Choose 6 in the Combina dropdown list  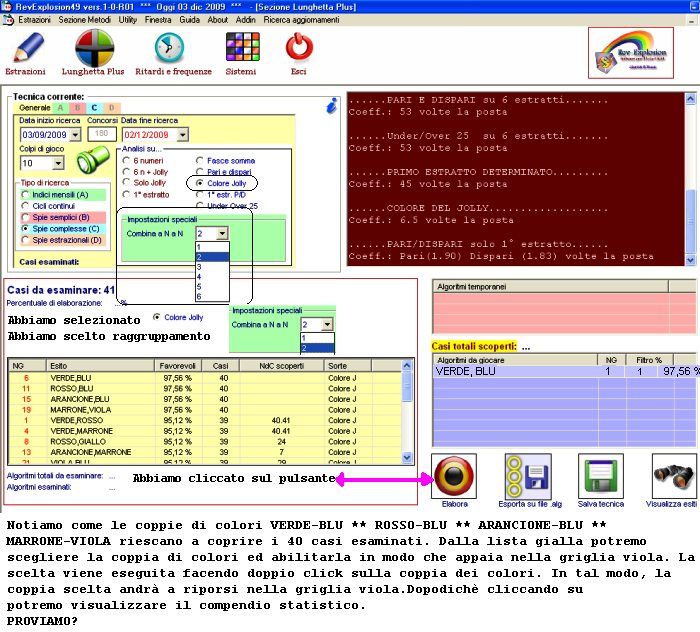[x=212, y=296]
